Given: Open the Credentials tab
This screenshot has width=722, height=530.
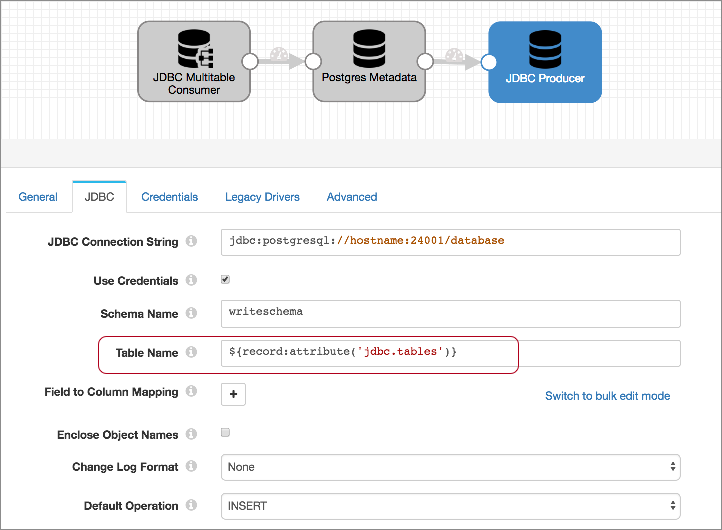Looking at the screenshot, I should pyautogui.click(x=169, y=197).
